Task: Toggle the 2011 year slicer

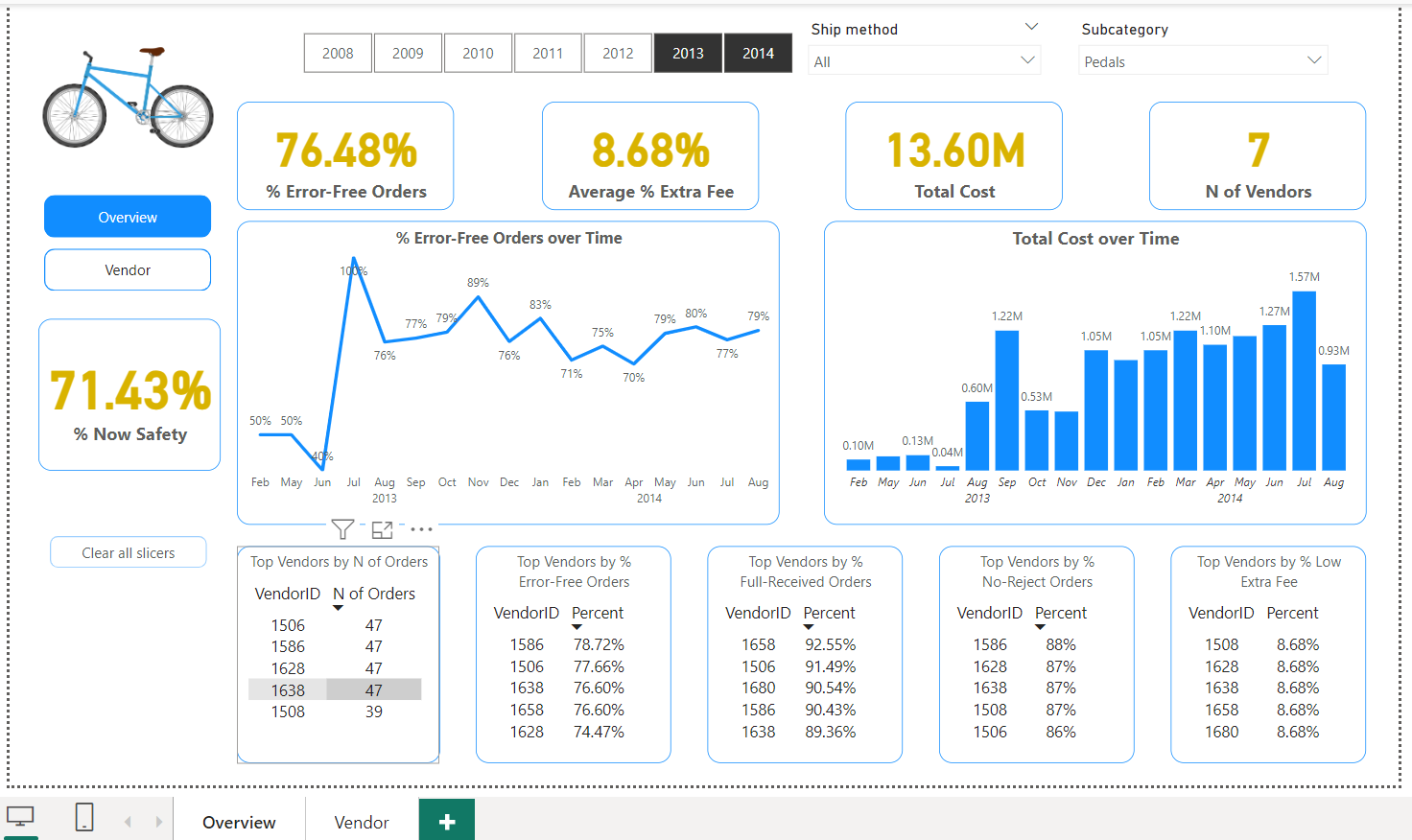Action: 548,53
